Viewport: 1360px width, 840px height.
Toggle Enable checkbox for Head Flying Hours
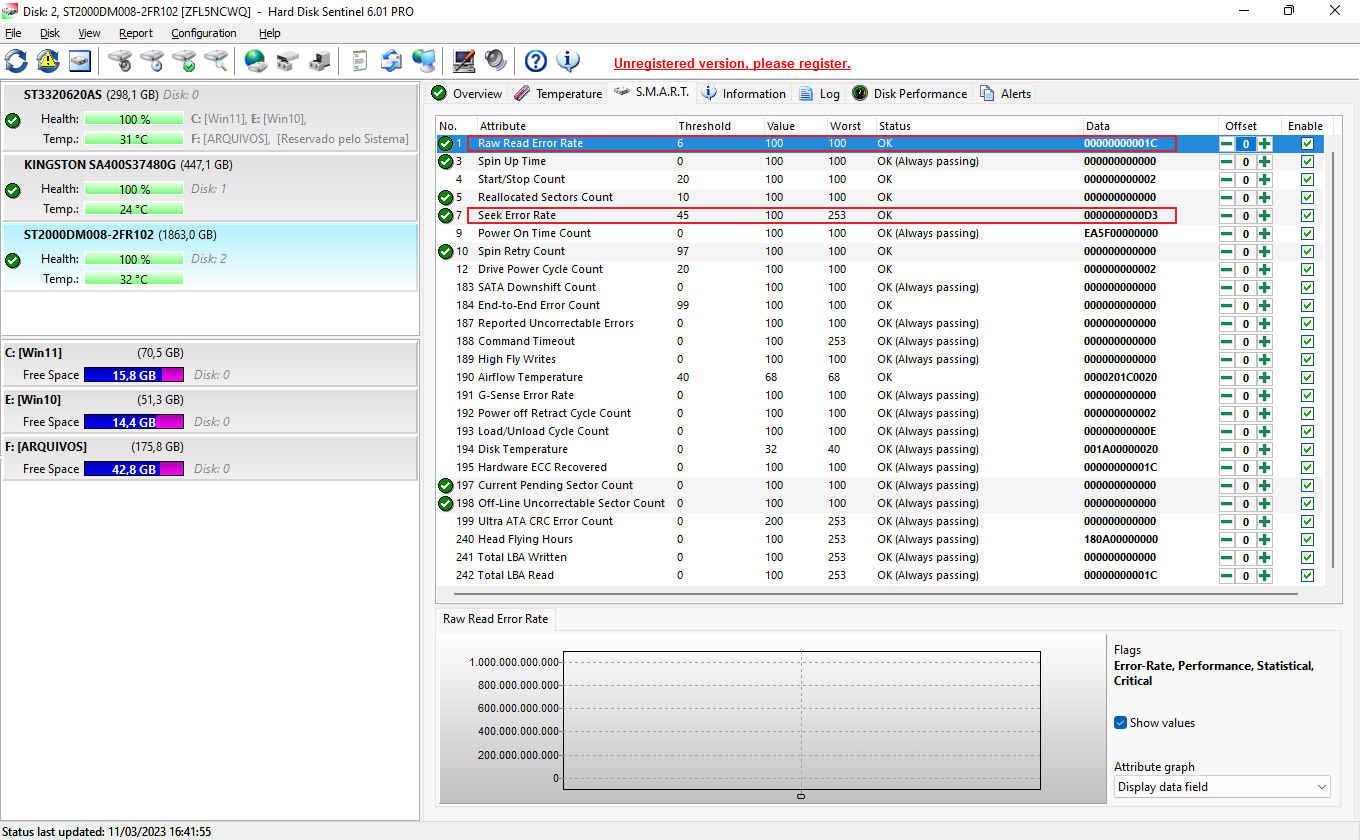(1307, 539)
